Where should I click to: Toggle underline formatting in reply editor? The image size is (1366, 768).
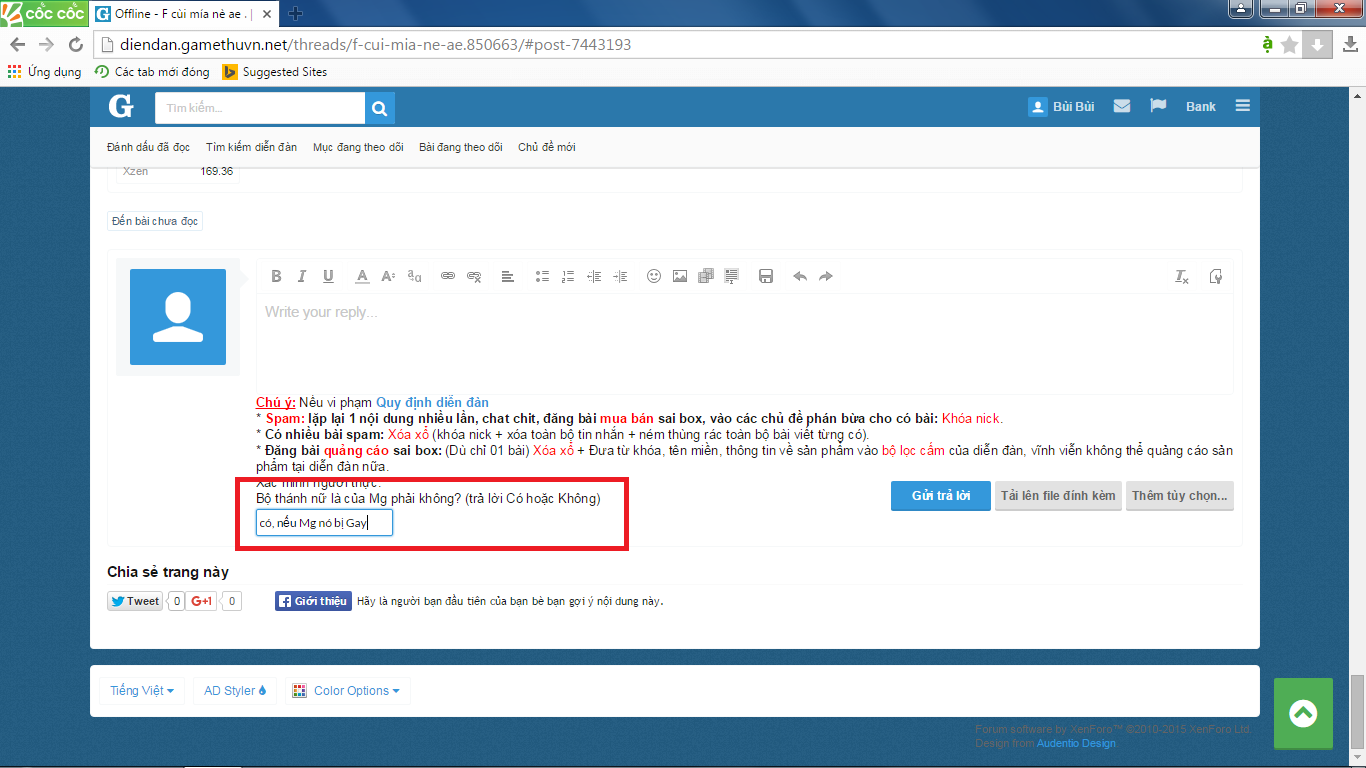(x=328, y=277)
